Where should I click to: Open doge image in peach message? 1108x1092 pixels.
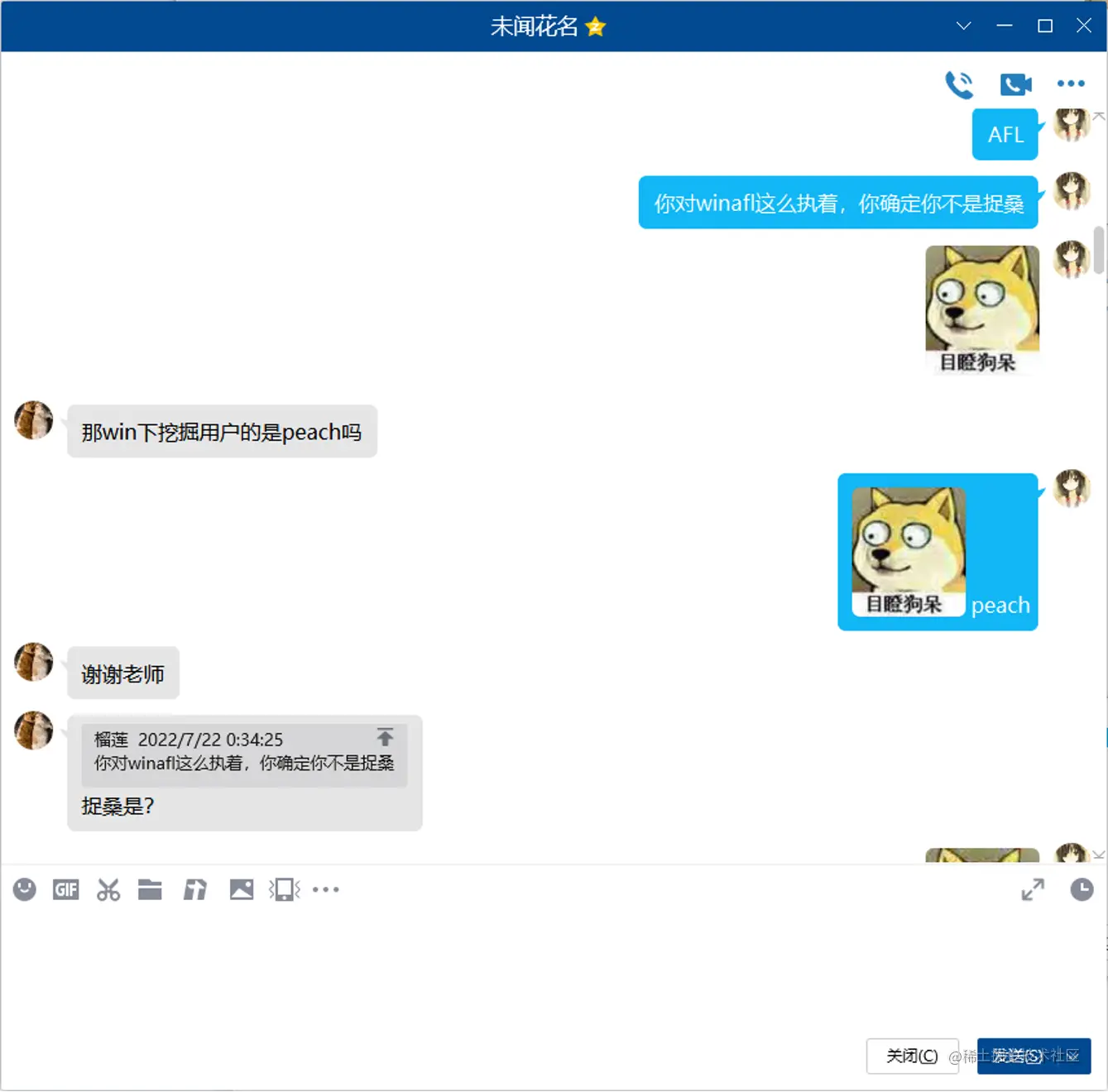909,552
